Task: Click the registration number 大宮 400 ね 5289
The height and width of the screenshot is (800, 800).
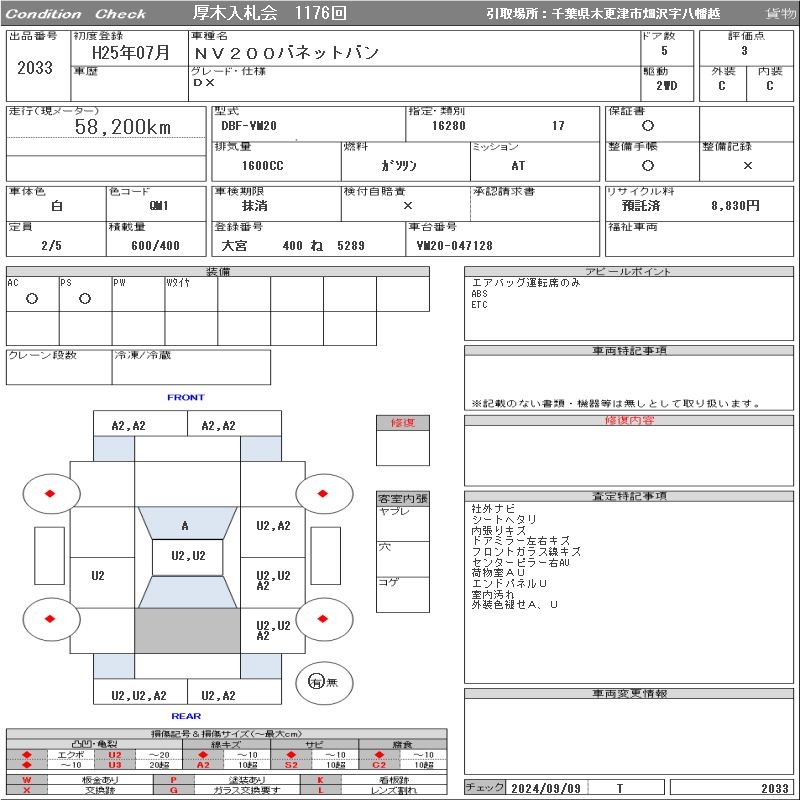Action: click(x=293, y=246)
